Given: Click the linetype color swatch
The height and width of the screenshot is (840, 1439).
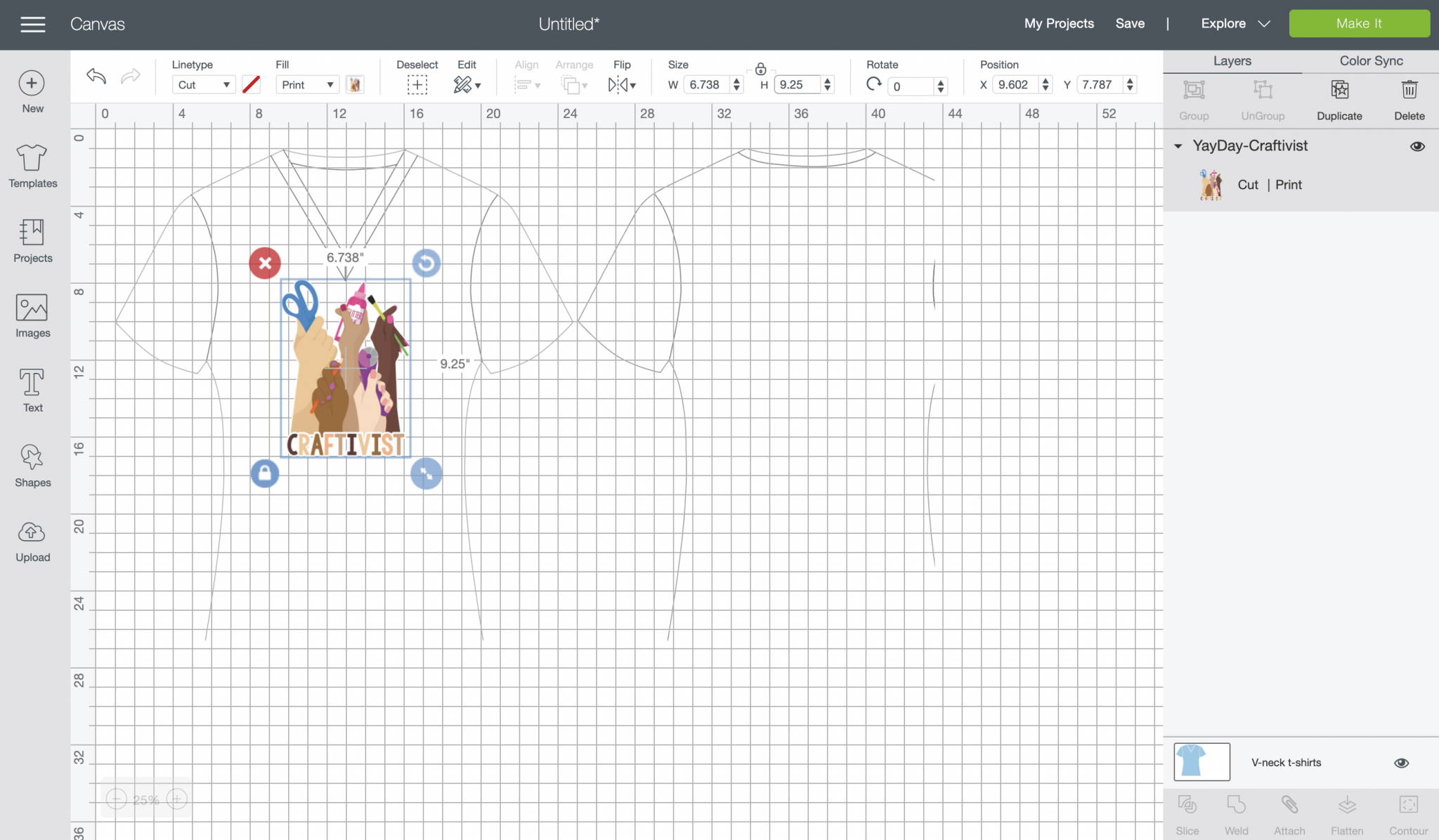Looking at the screenshot, I should 251,85.
